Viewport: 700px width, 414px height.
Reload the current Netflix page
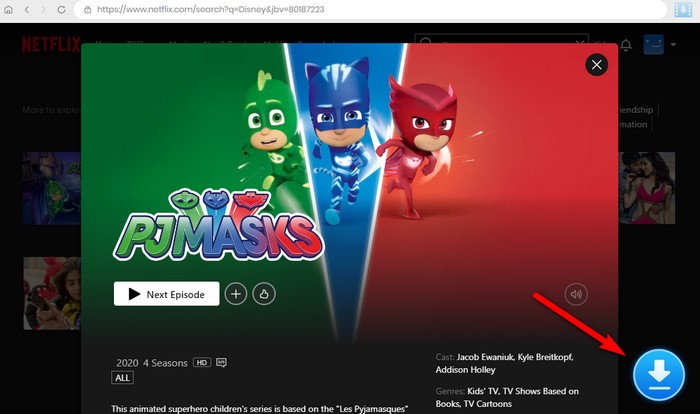click(61, 9)
